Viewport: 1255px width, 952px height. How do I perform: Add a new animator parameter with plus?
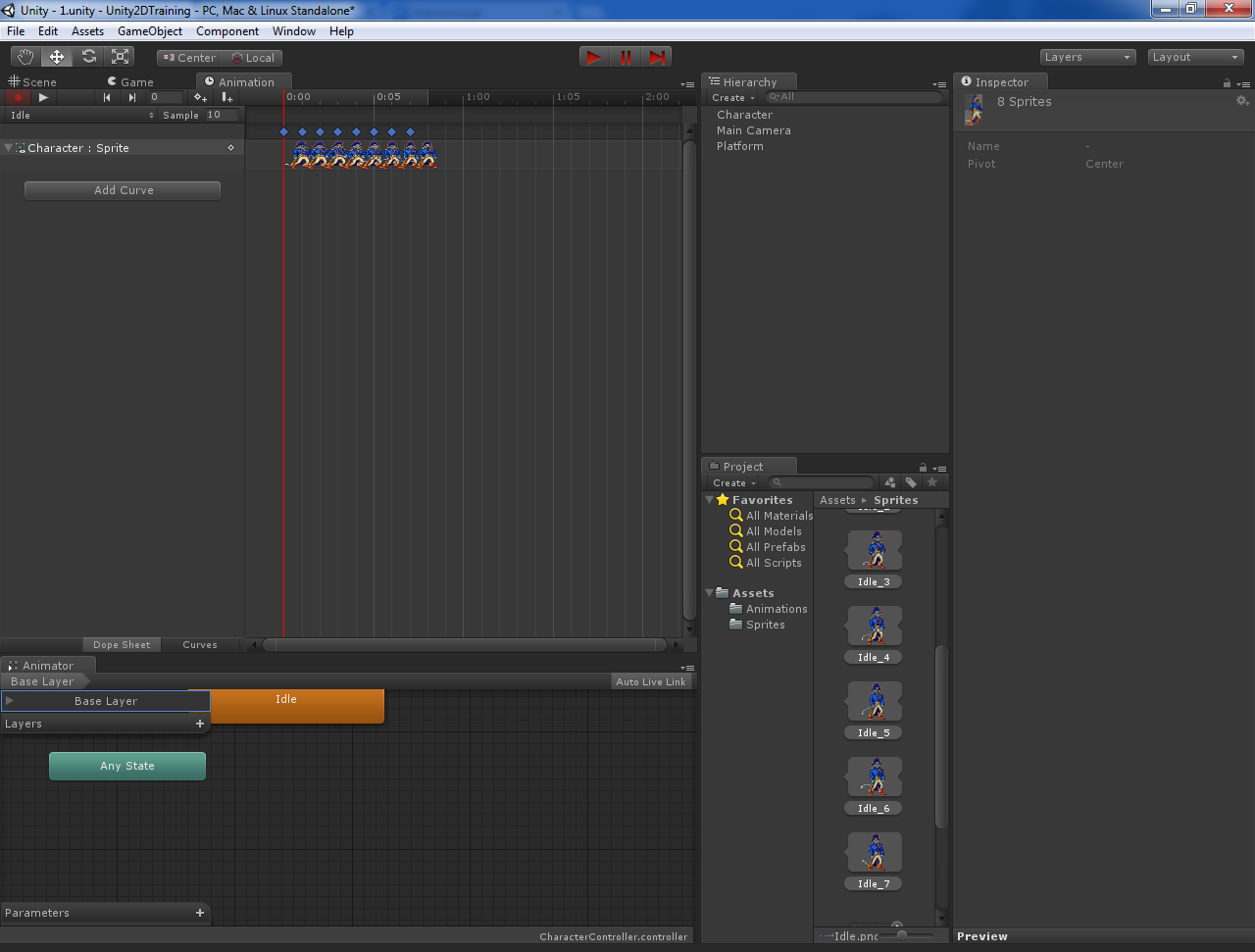(x=200, y=913)
